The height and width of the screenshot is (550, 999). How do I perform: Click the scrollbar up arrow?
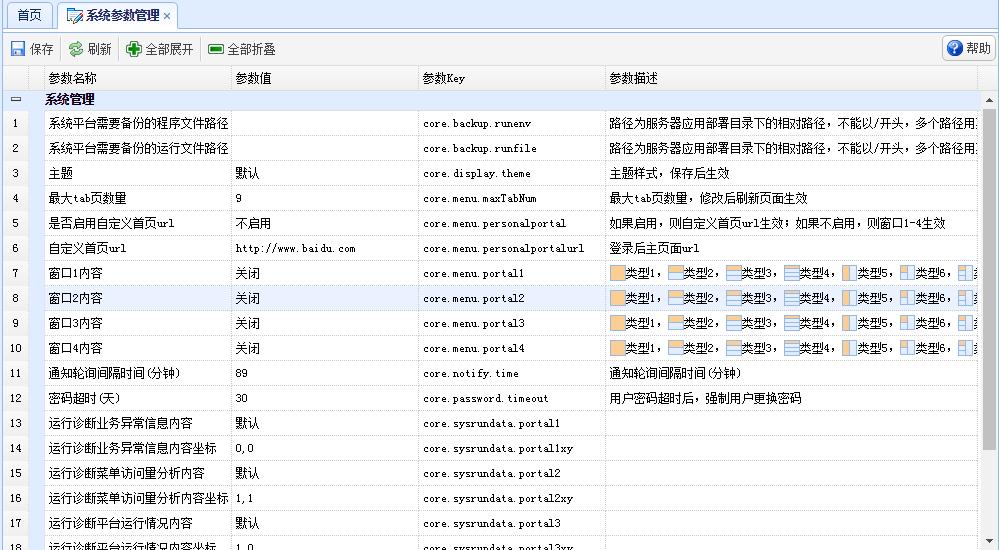point(989,100)
